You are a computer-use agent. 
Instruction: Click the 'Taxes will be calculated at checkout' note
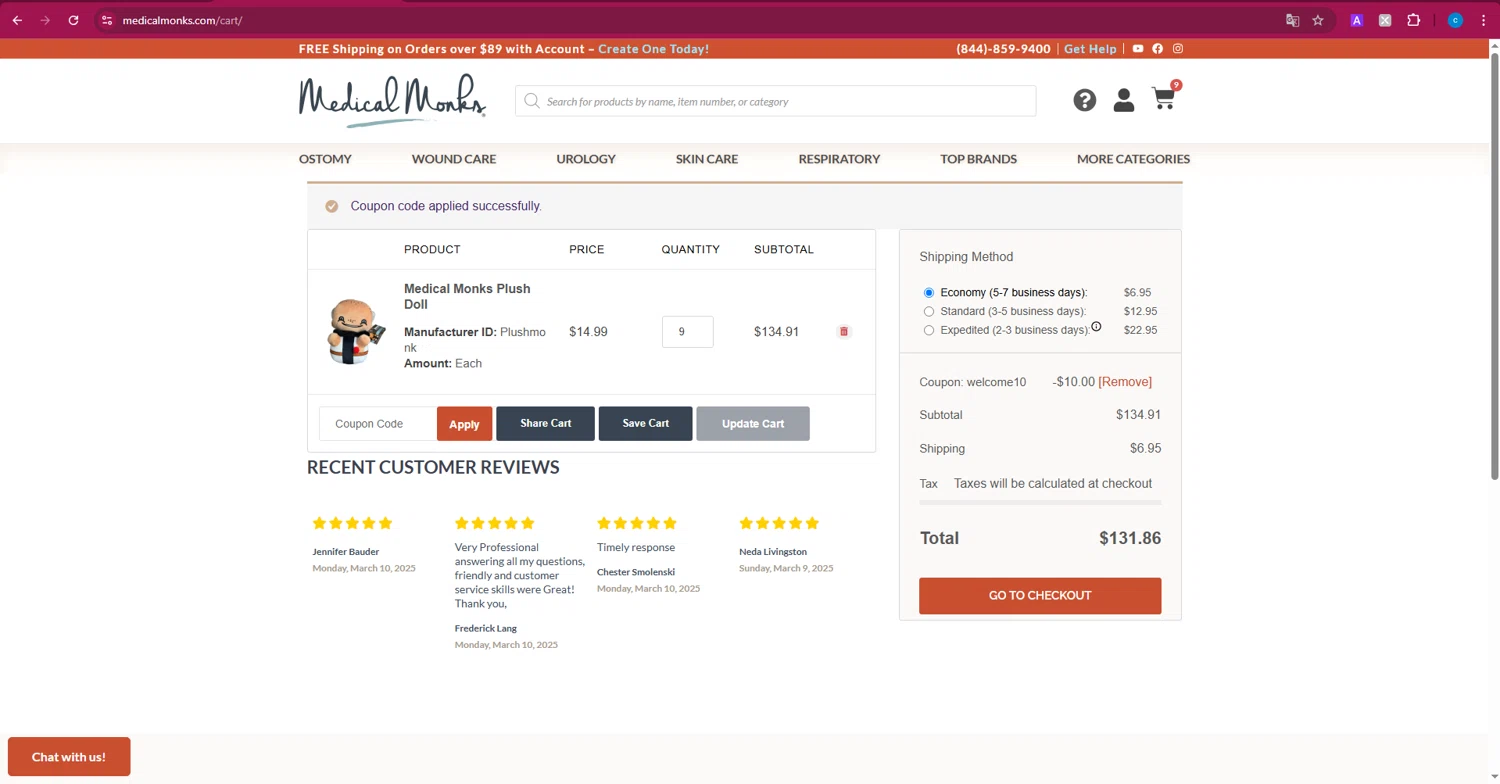coord(1053,483)
